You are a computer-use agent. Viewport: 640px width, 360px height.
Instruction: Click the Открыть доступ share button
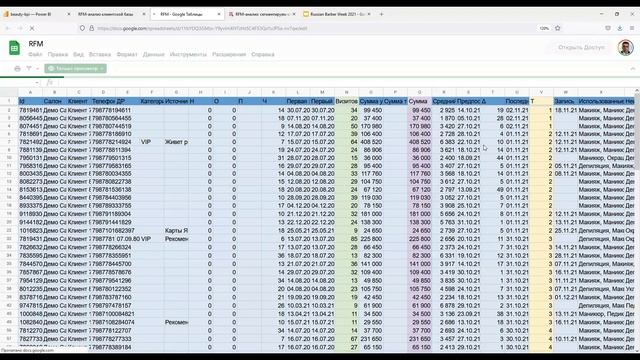[x=581, y=47]
